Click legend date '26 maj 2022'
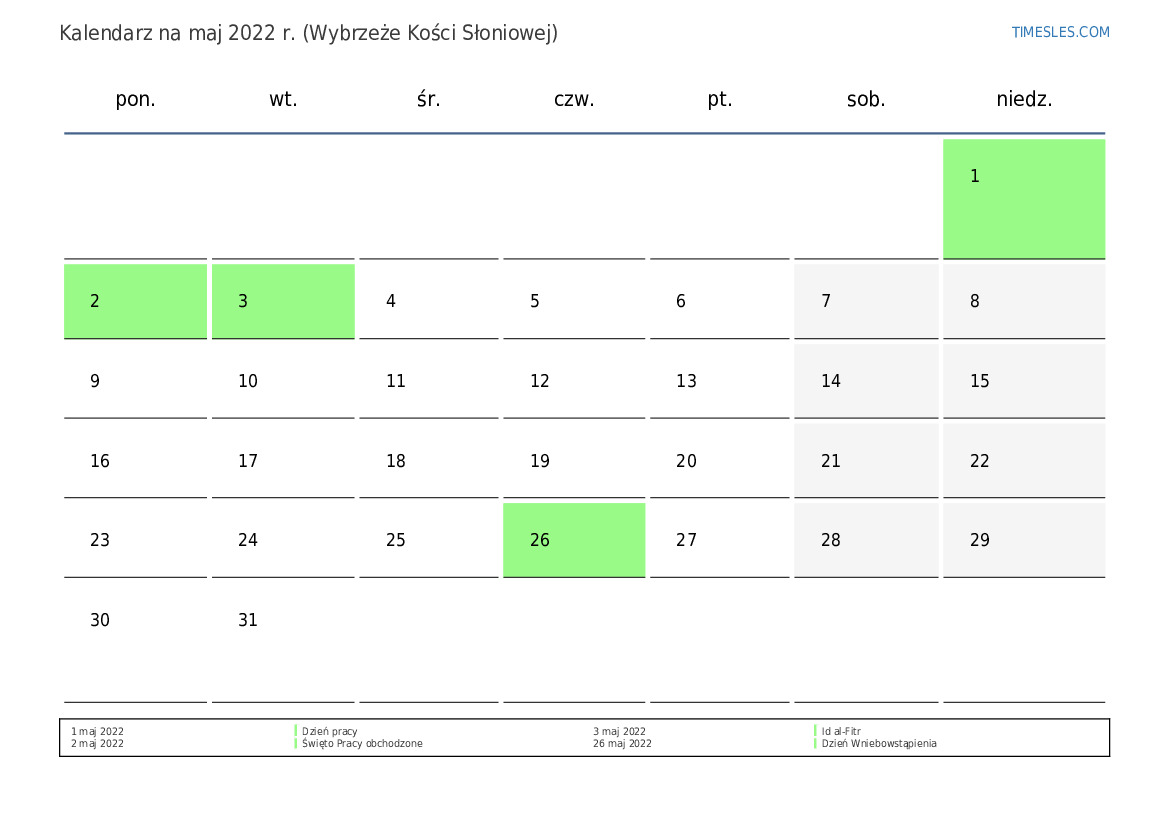The width and height of the screenshot is (1169, 827). [x=623, y=743]
